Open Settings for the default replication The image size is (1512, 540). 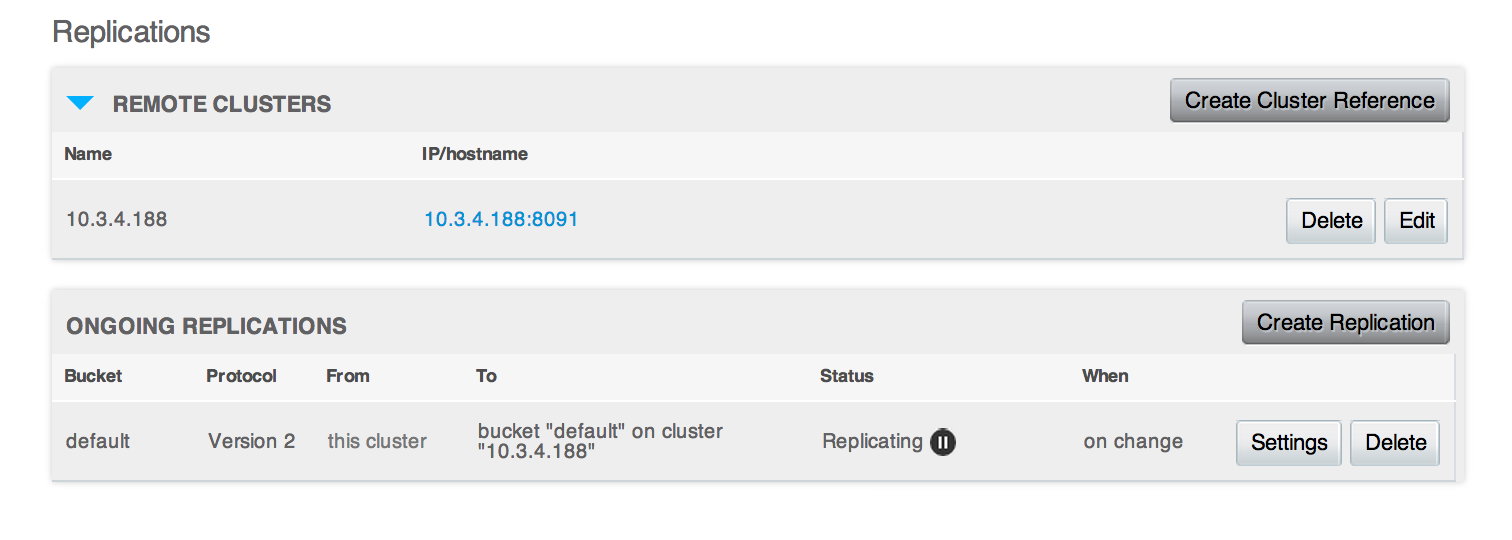(1289, 443)
